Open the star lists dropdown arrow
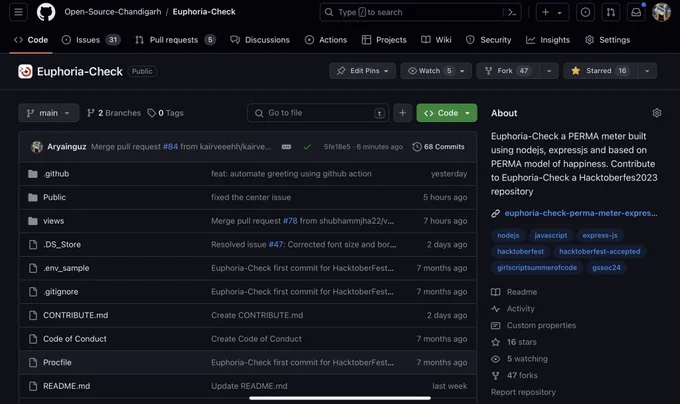The image size is (680, 404). pos(647,71)
